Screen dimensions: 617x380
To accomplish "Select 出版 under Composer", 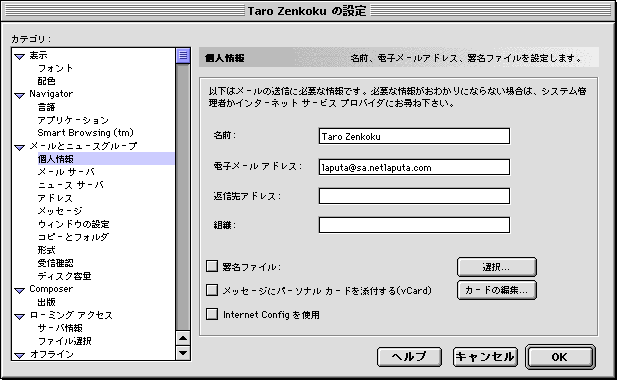I will coord(46,302).
